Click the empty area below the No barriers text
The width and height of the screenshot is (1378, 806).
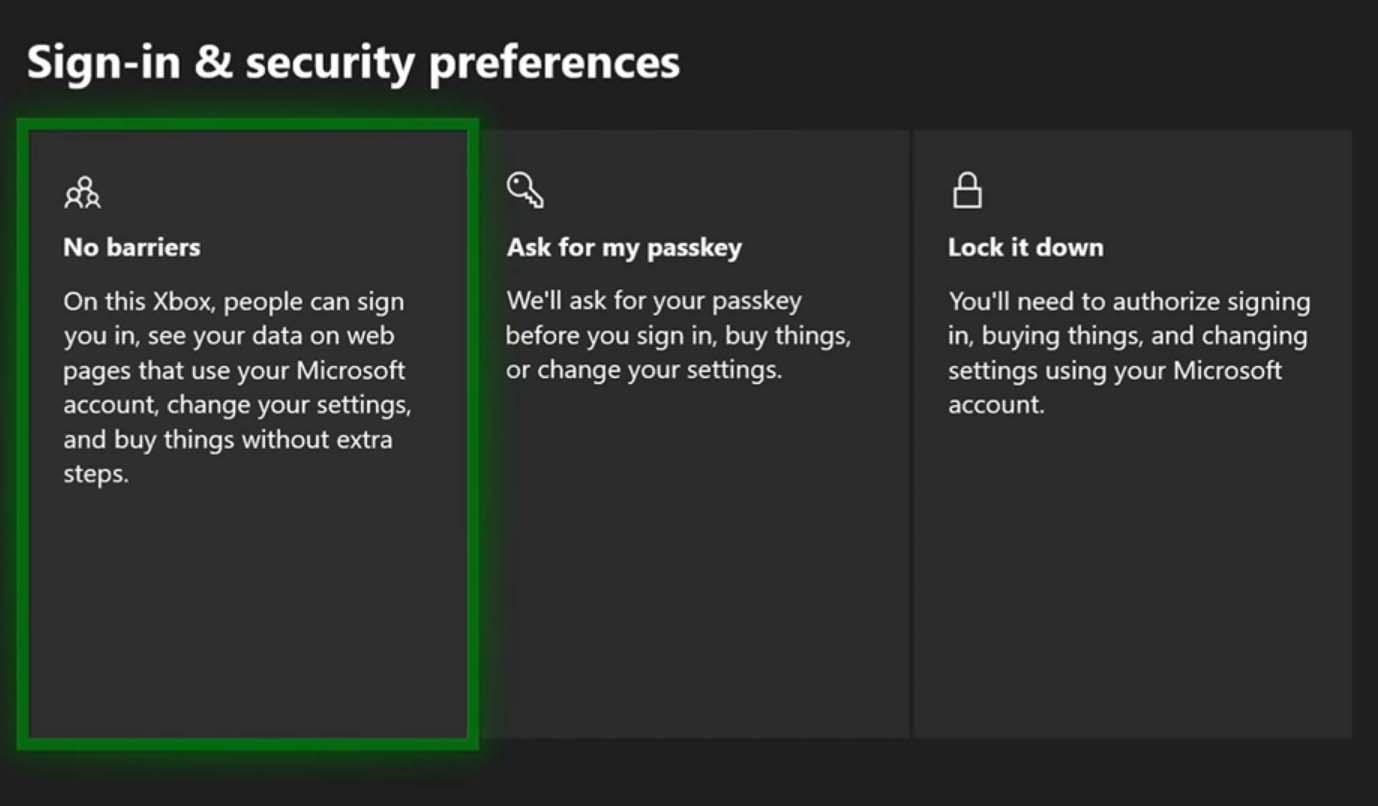click(248, 610)
